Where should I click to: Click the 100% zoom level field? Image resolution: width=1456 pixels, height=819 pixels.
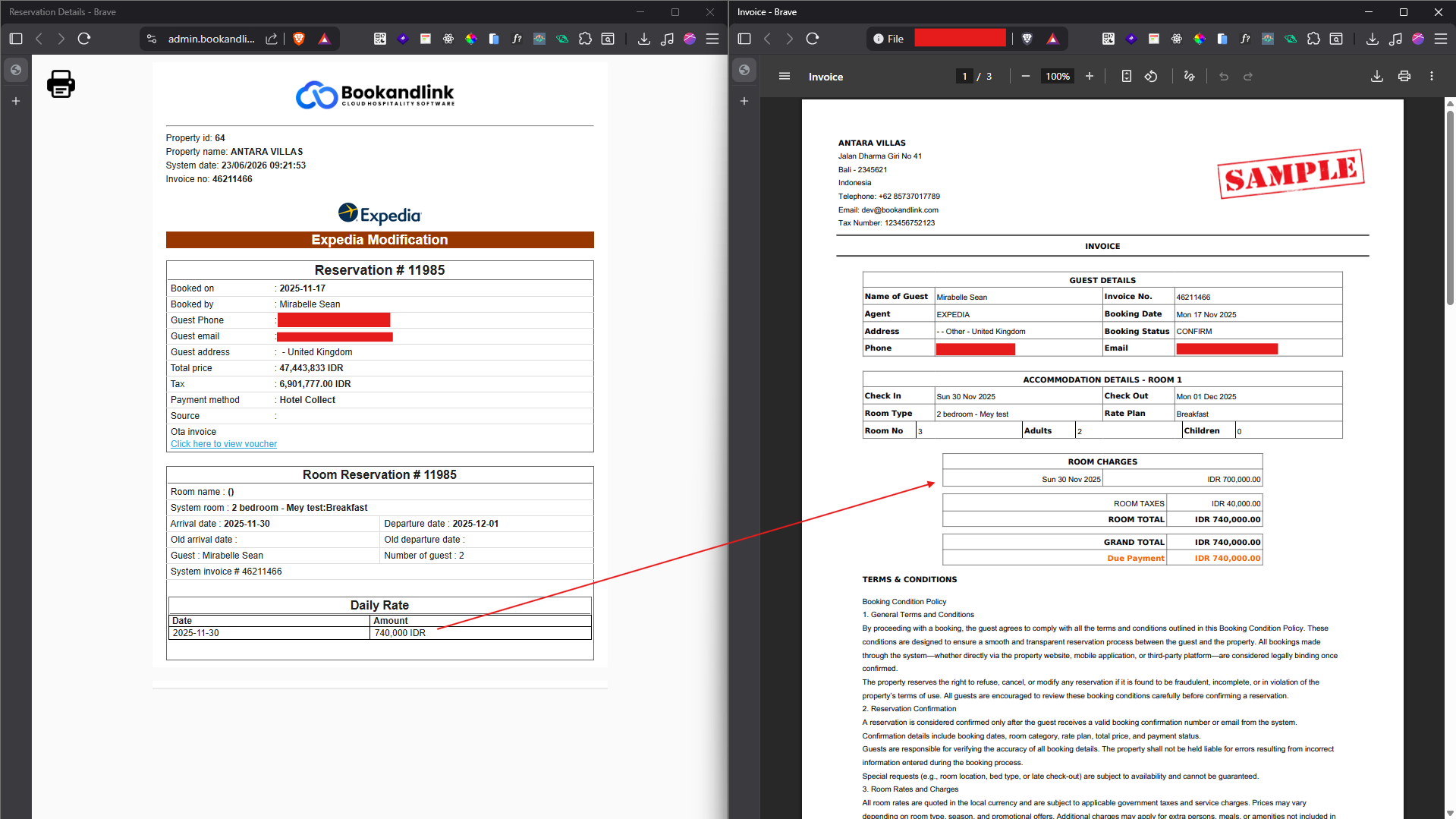tap(1058, 77)
